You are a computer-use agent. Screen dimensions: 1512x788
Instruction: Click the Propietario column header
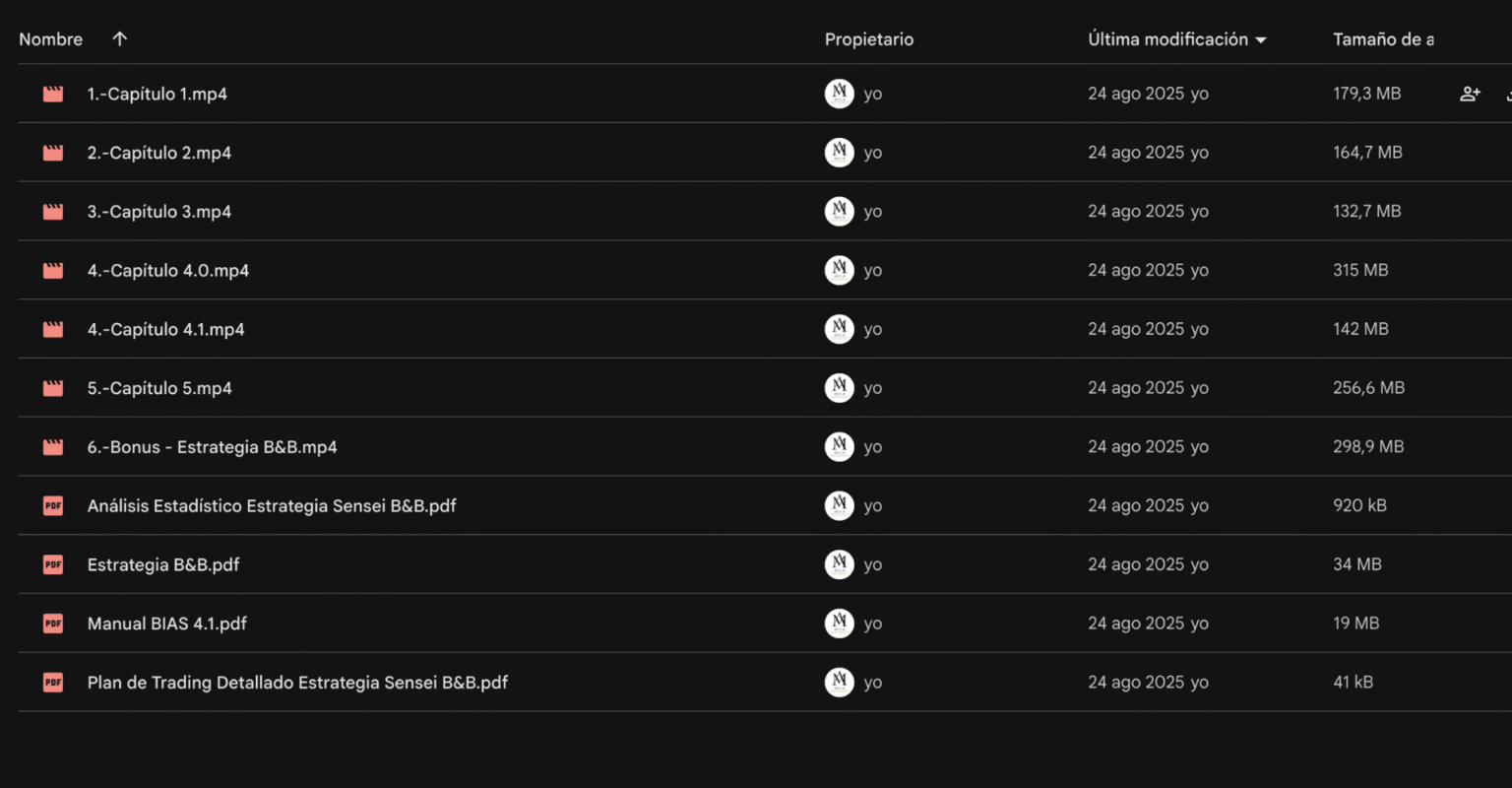868,39
